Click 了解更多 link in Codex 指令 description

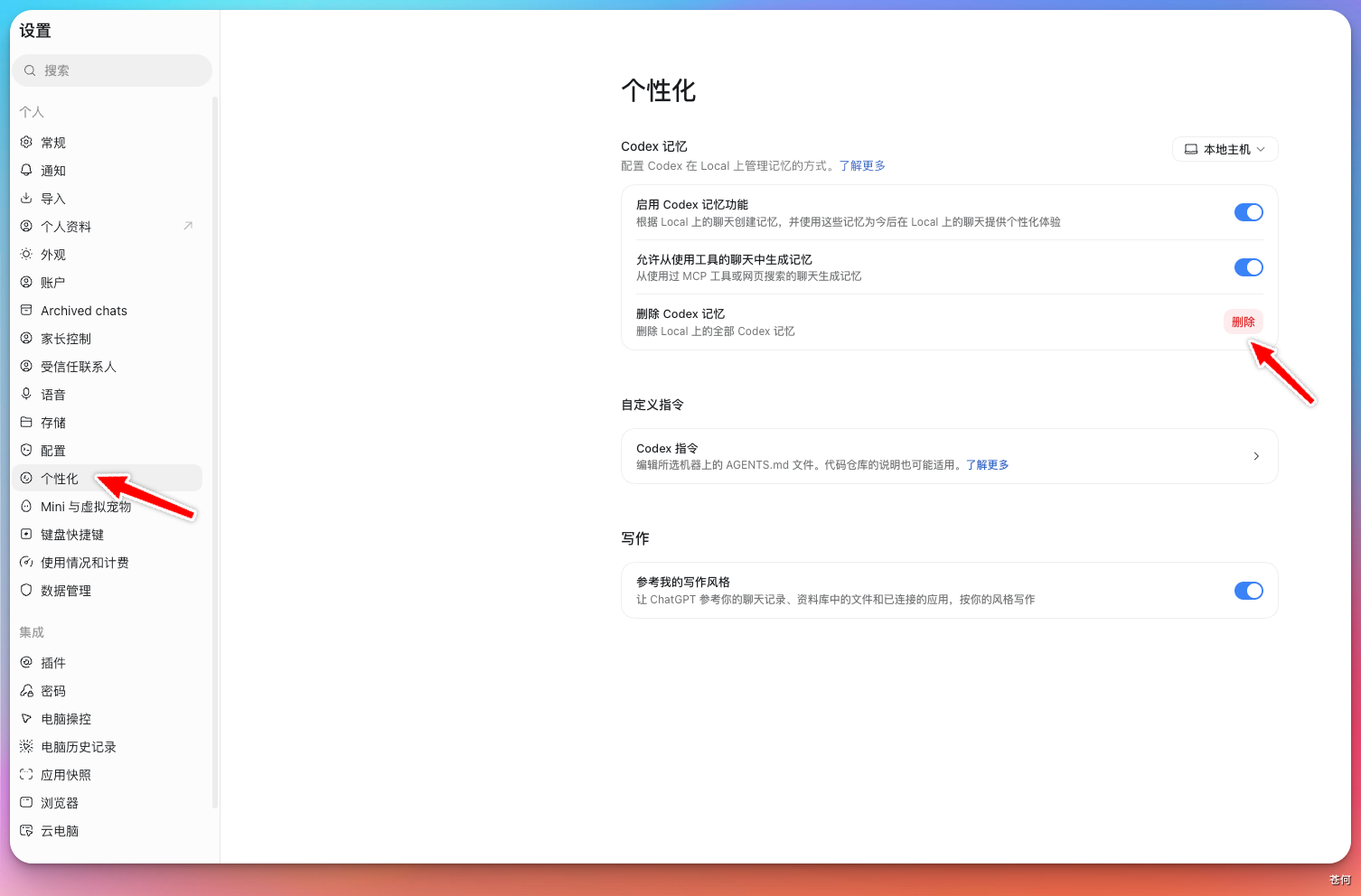987,464
